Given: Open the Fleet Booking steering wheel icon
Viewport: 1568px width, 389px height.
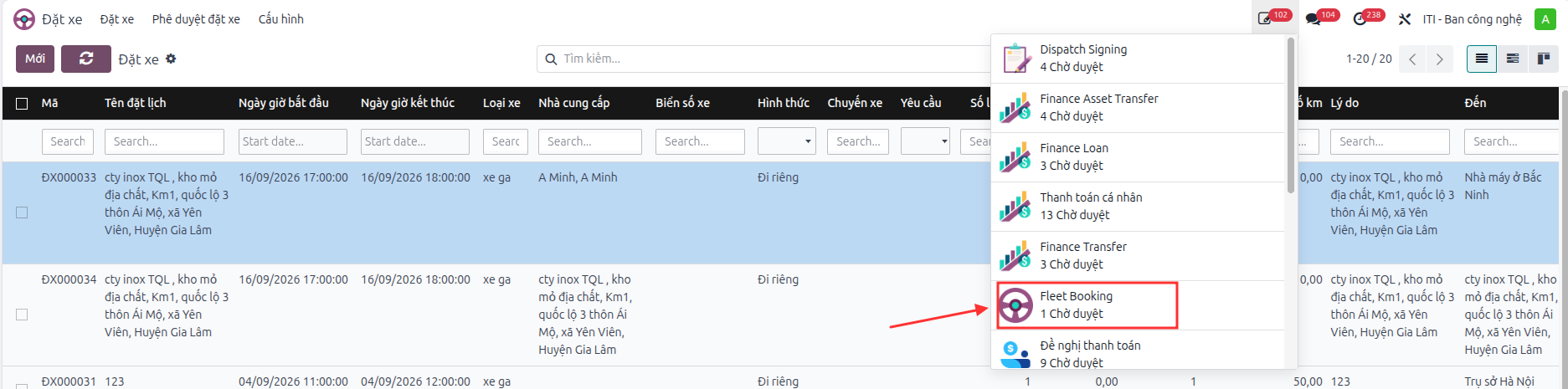Looking at the screenshot, I should [1015, 305].
